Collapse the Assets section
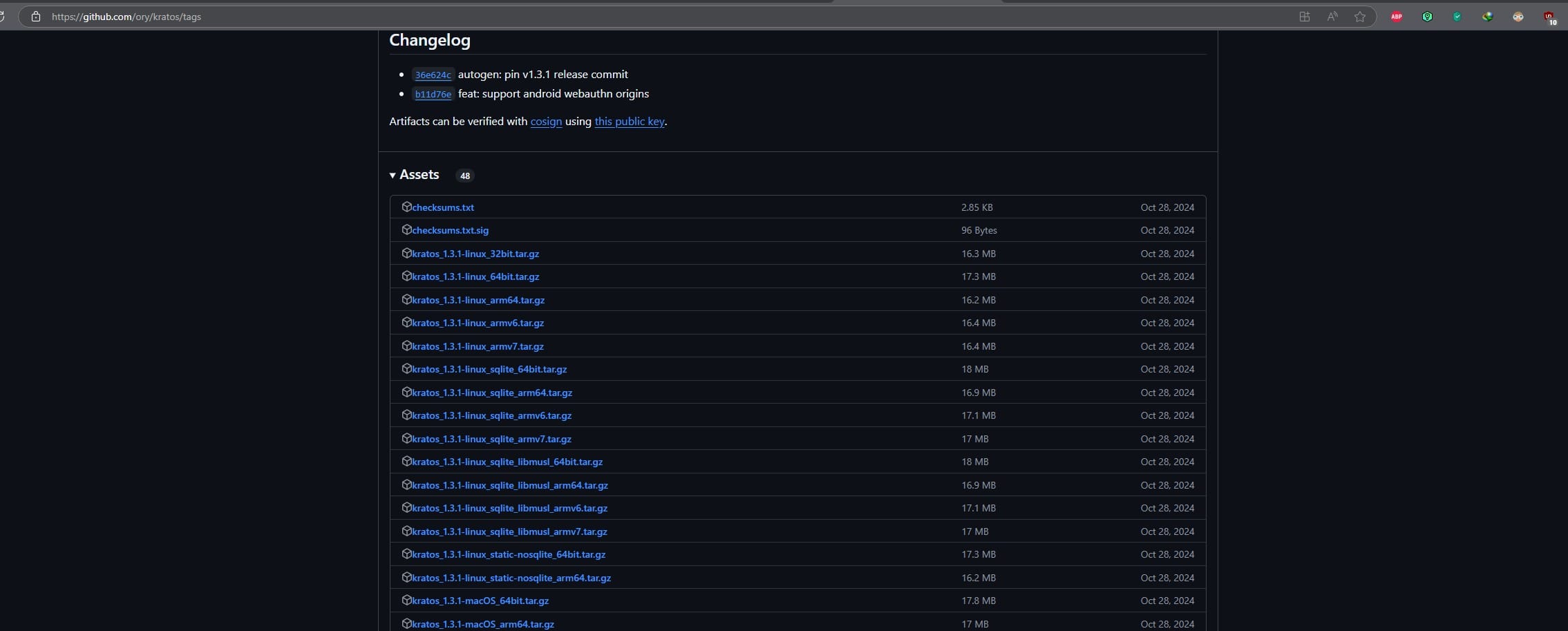Screen dimensions: 1568x631 [393, 175]
